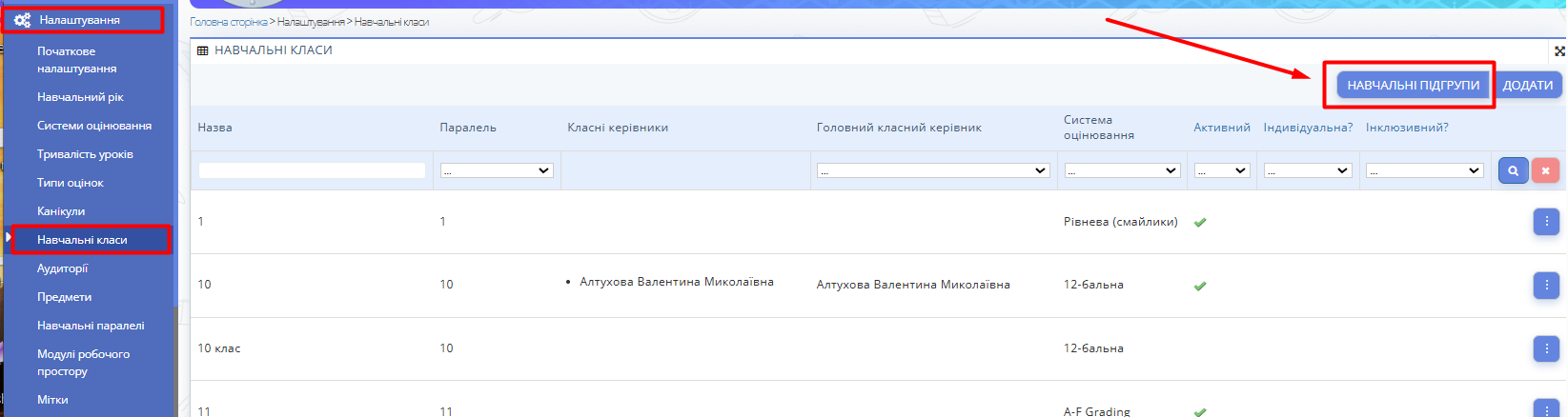Viewport: 1568px width, 417px height.
Task: Open the Паралель filter dropdown
Action: pos(497,170)
